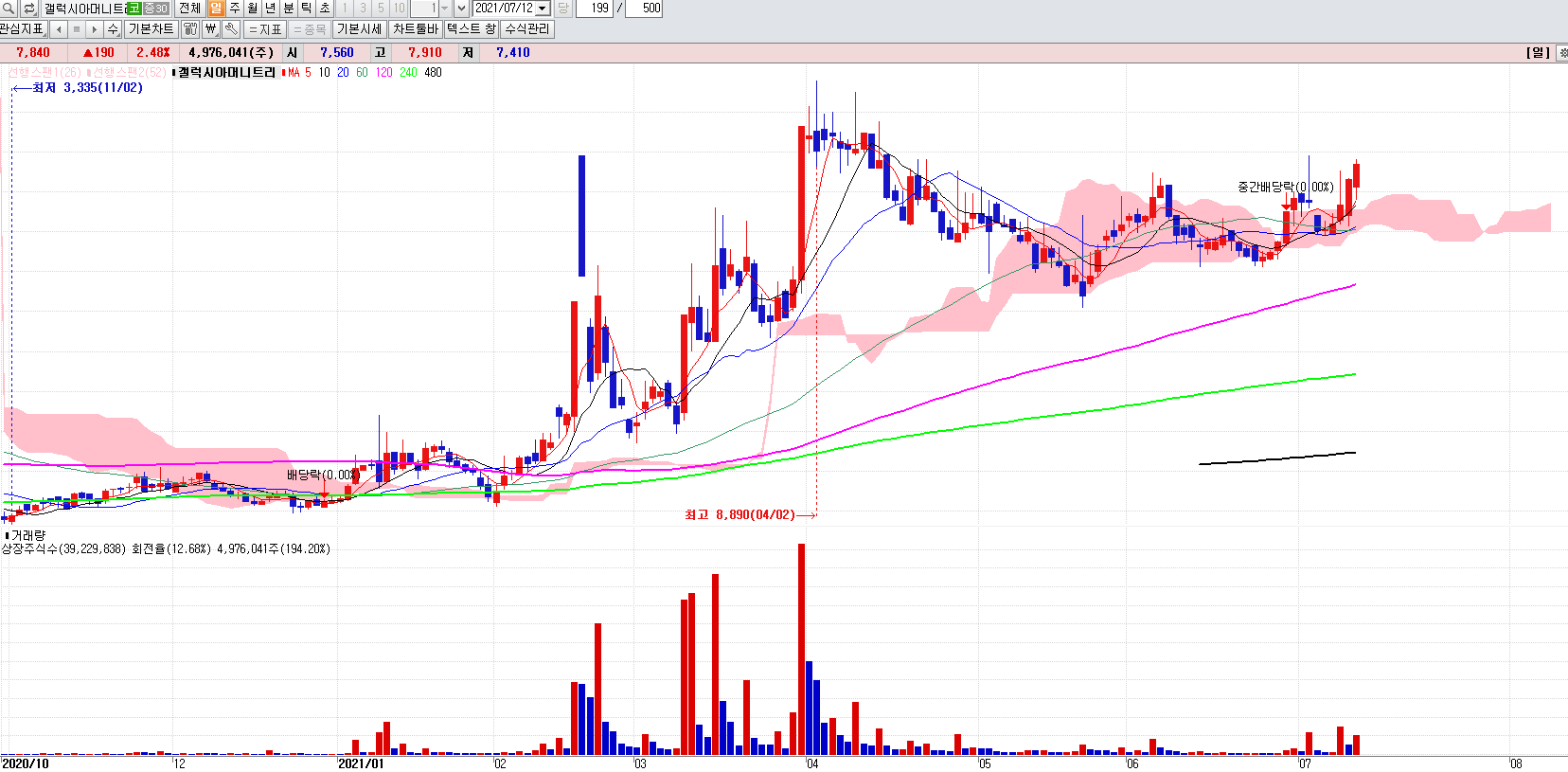Click the won currency (₩) icon
Image resolution: width=1568 pixels, height=772 pixels.
point(210,29)
